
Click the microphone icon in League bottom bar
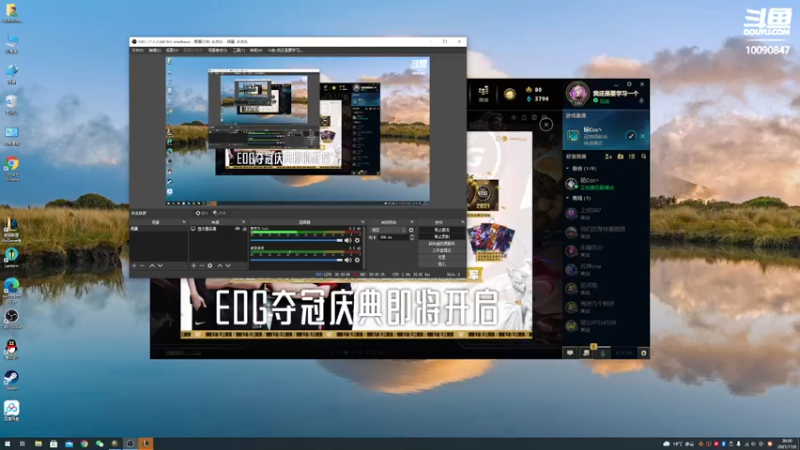pyautogui.click(x=603, y=353)
